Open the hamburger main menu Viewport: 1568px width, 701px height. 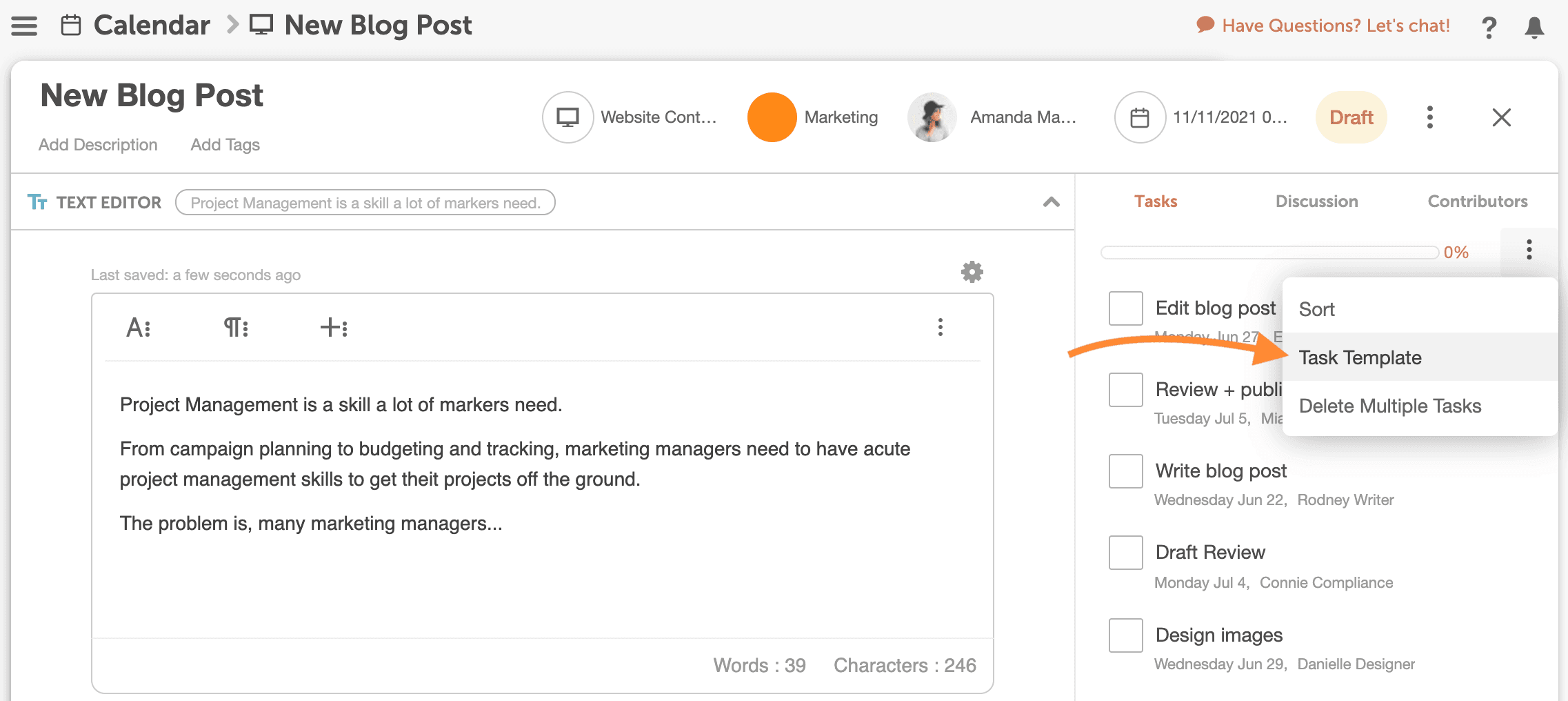click(x=24, y=26)
